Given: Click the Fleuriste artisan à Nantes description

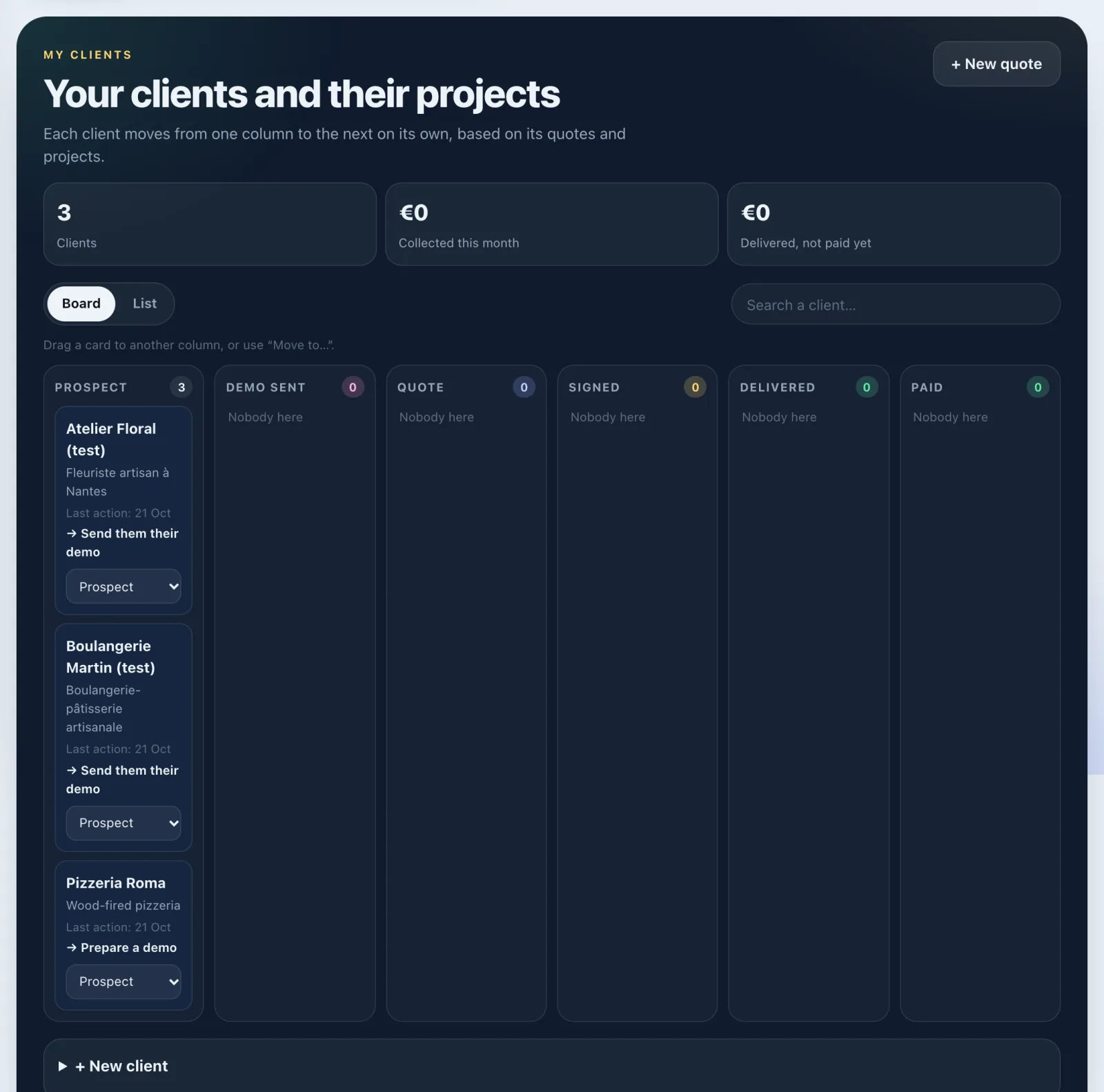Looking at the screenshot, I should pos(117,482).
